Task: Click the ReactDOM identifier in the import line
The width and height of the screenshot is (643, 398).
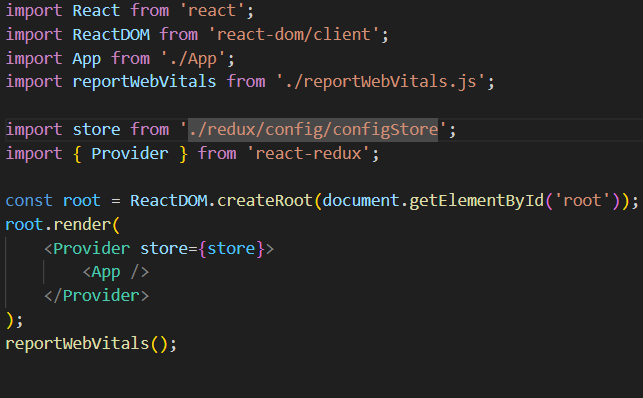Action: click(x=111, y=34)
